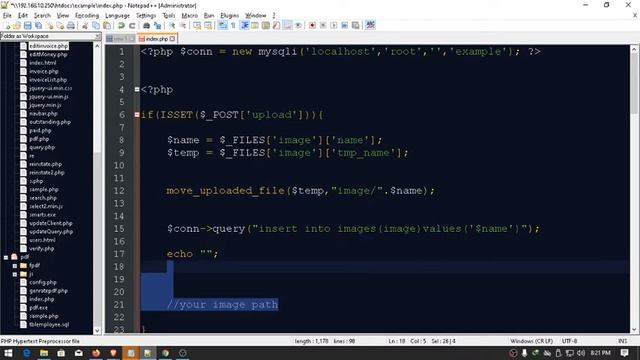Screen dimensions: 640x360
Task: Click the Replace toolbar icon
Action: click(x=157, y=25)
